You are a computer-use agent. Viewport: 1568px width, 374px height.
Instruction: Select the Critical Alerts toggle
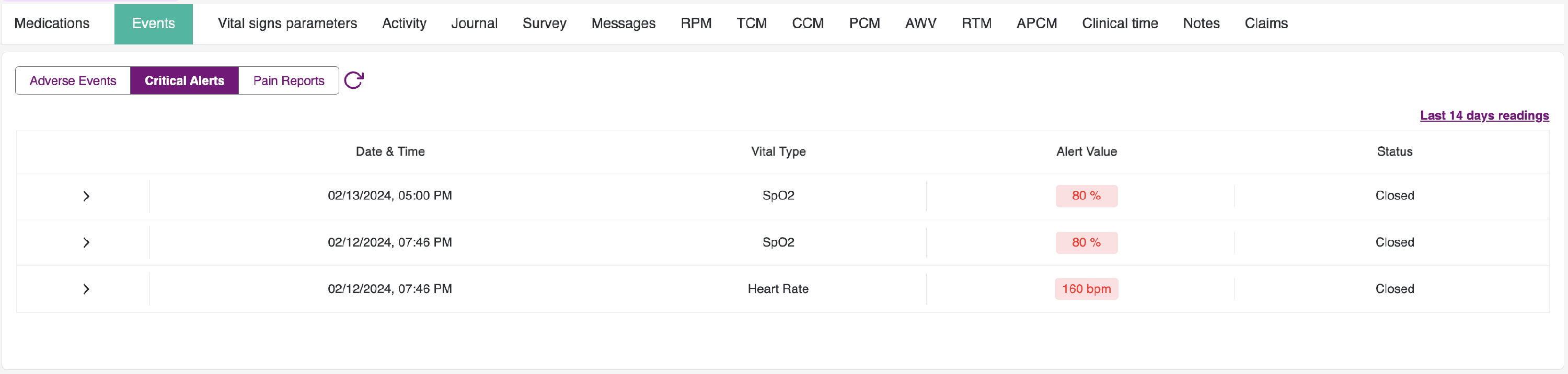coord(185,81)
